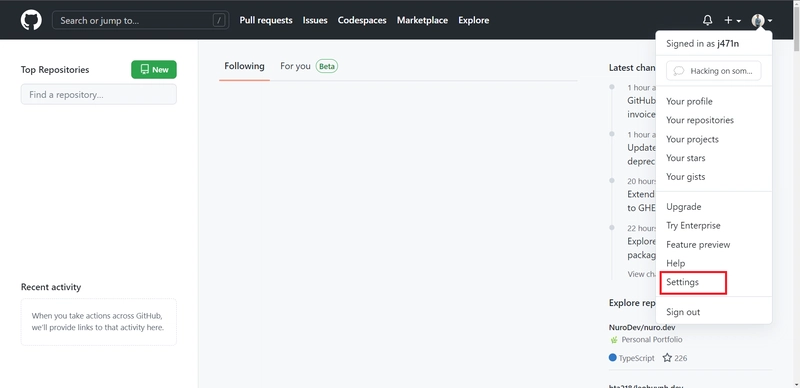Click the notifications bell icon
Screen dimensions: 800x388
pos(707,20)
